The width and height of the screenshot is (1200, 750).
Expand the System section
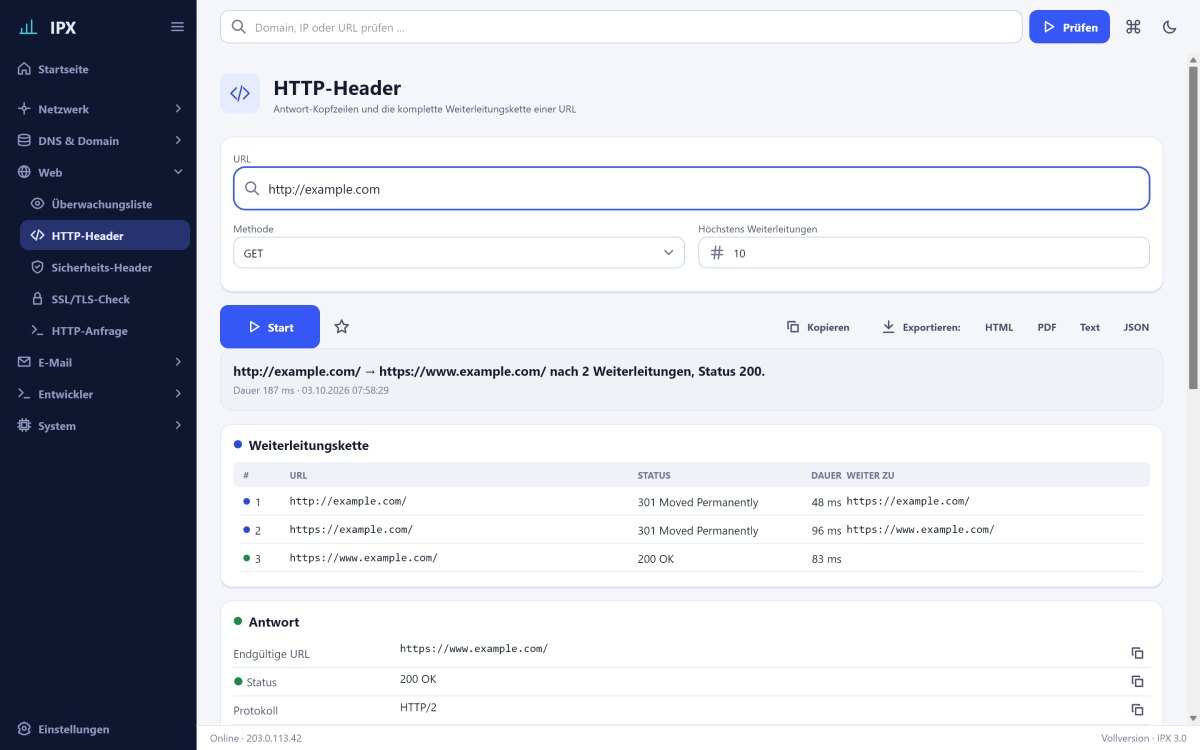(x=98, y=425)
